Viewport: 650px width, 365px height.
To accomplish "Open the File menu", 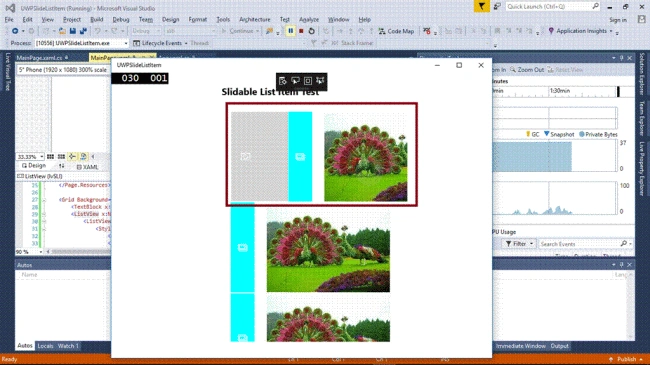I will [x=9, y=19].
